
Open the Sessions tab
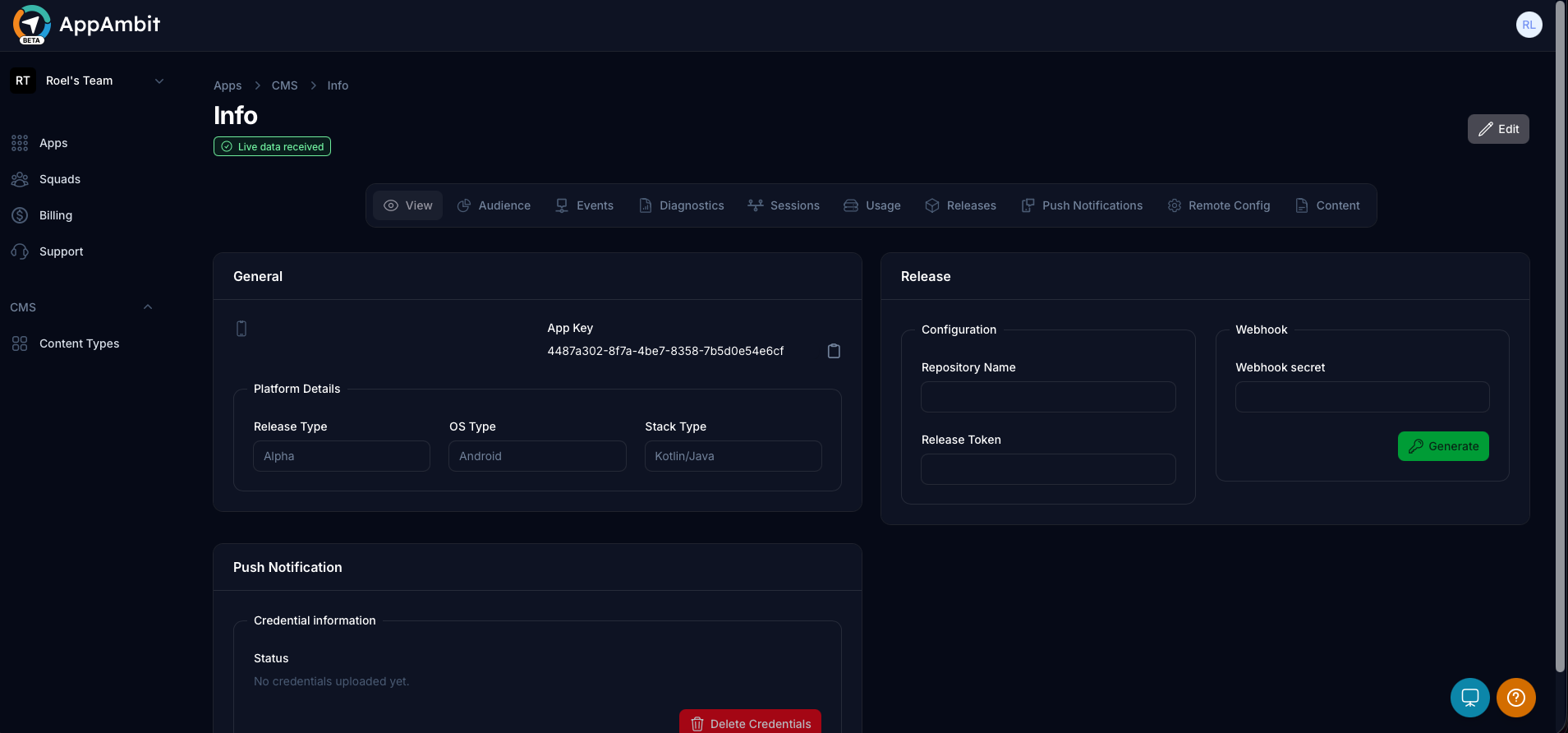pyautogui.click(x=784, y=205)
